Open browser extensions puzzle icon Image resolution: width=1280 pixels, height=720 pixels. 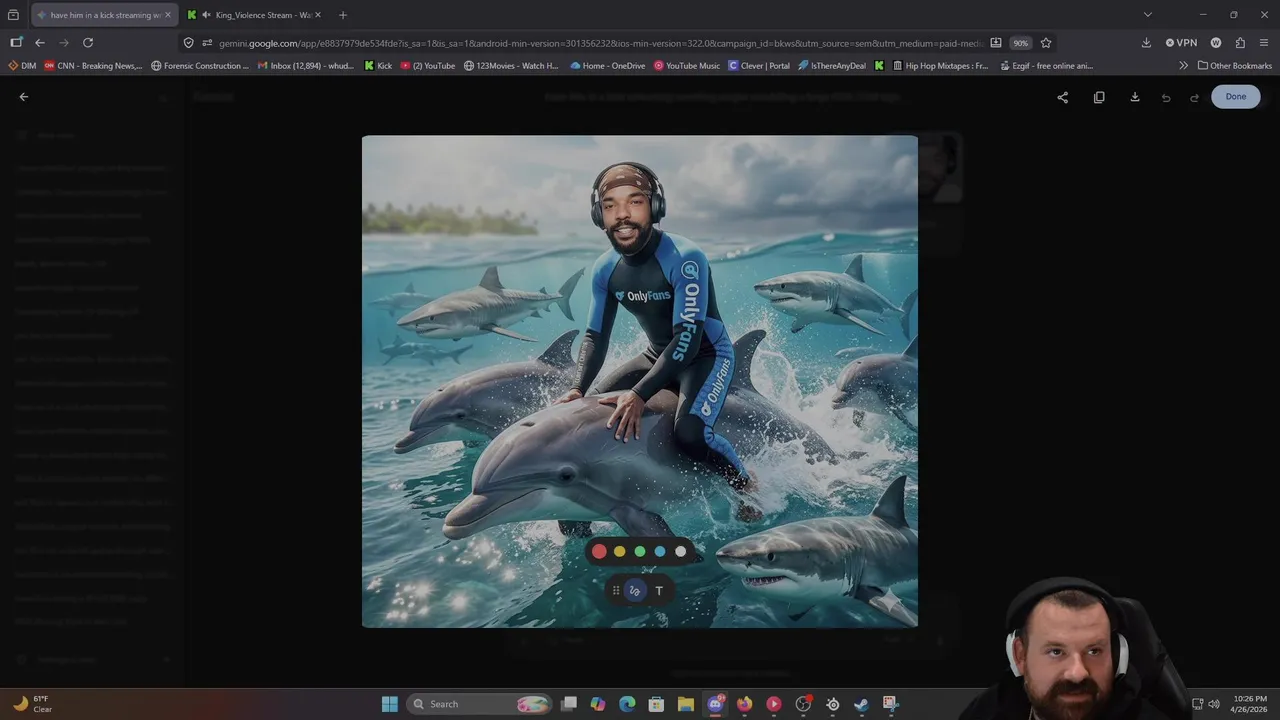[x=1240, y=43]
